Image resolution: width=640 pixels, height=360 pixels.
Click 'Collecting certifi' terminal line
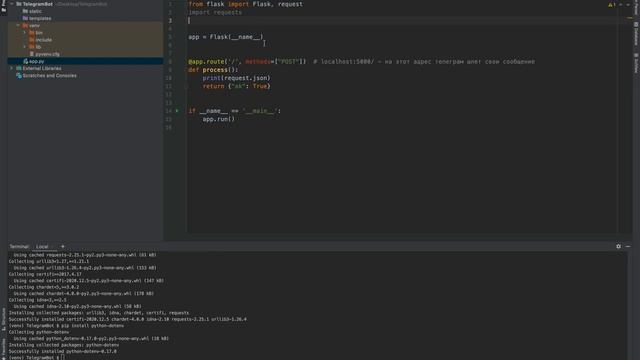pos(45,274)
